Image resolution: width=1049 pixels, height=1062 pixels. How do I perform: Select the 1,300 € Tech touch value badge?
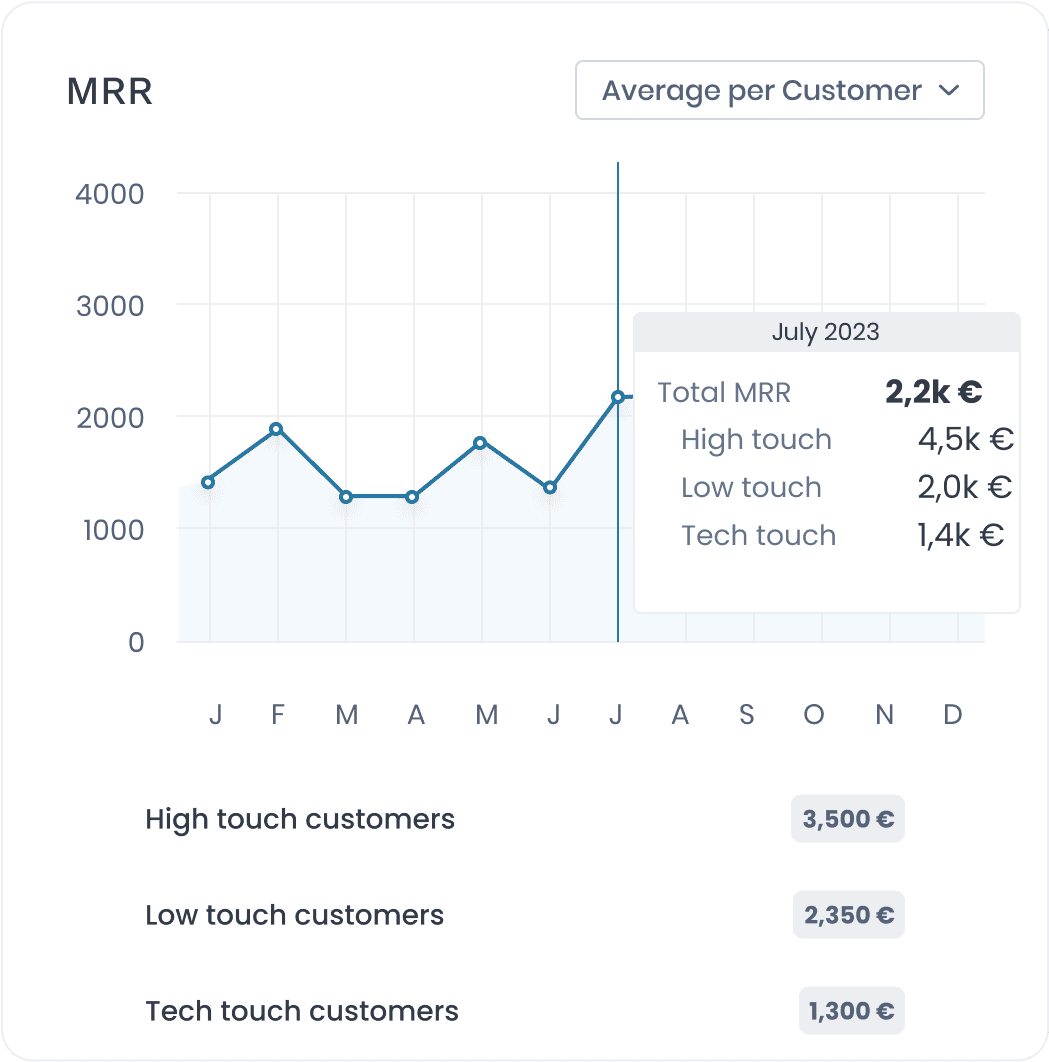pos(851,1010)
